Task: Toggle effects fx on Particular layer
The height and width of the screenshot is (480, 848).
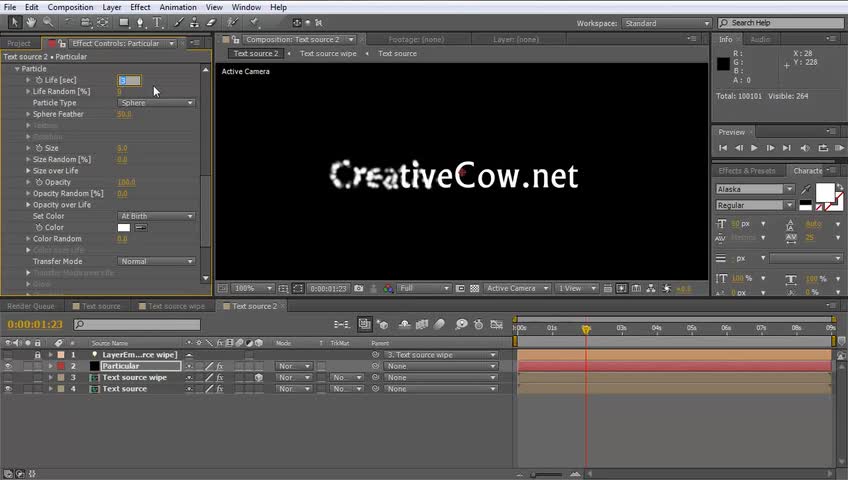Action: 220,366
